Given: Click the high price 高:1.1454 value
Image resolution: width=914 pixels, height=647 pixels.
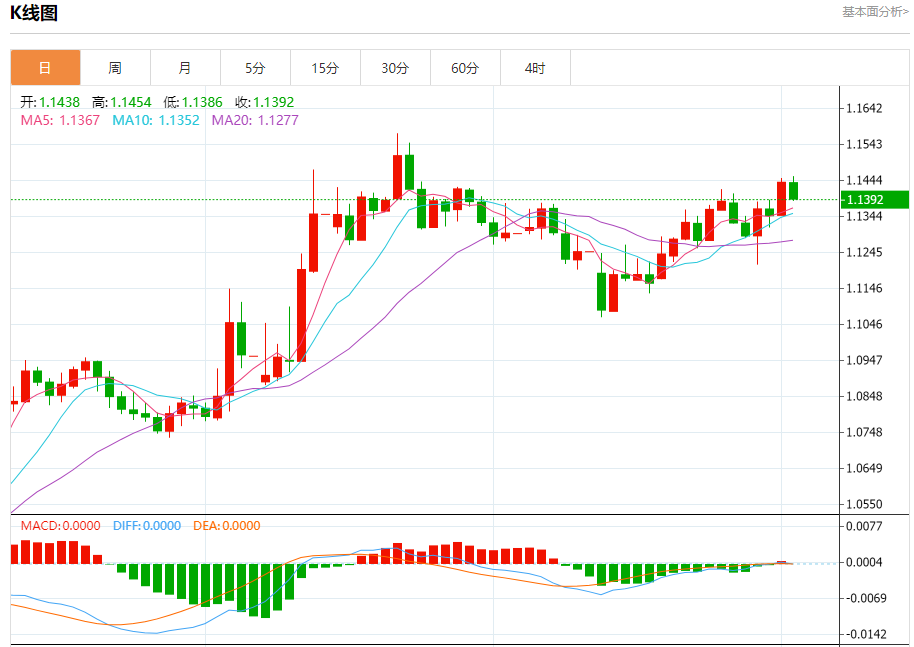Looking at the screenshot, I should click(121, 102).
